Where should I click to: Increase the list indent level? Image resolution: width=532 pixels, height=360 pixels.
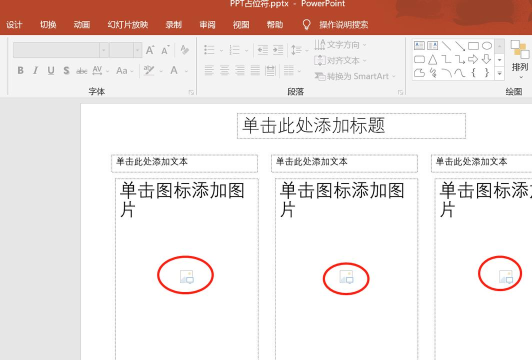pos(278,50)
